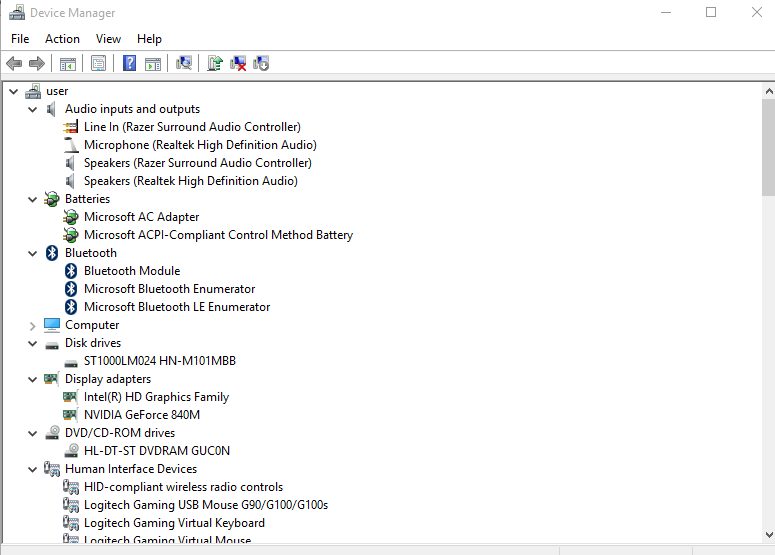Collapse Audio inputs and outputs category
The width and height of the screenshot is (775, 555).
click(33, 109)
